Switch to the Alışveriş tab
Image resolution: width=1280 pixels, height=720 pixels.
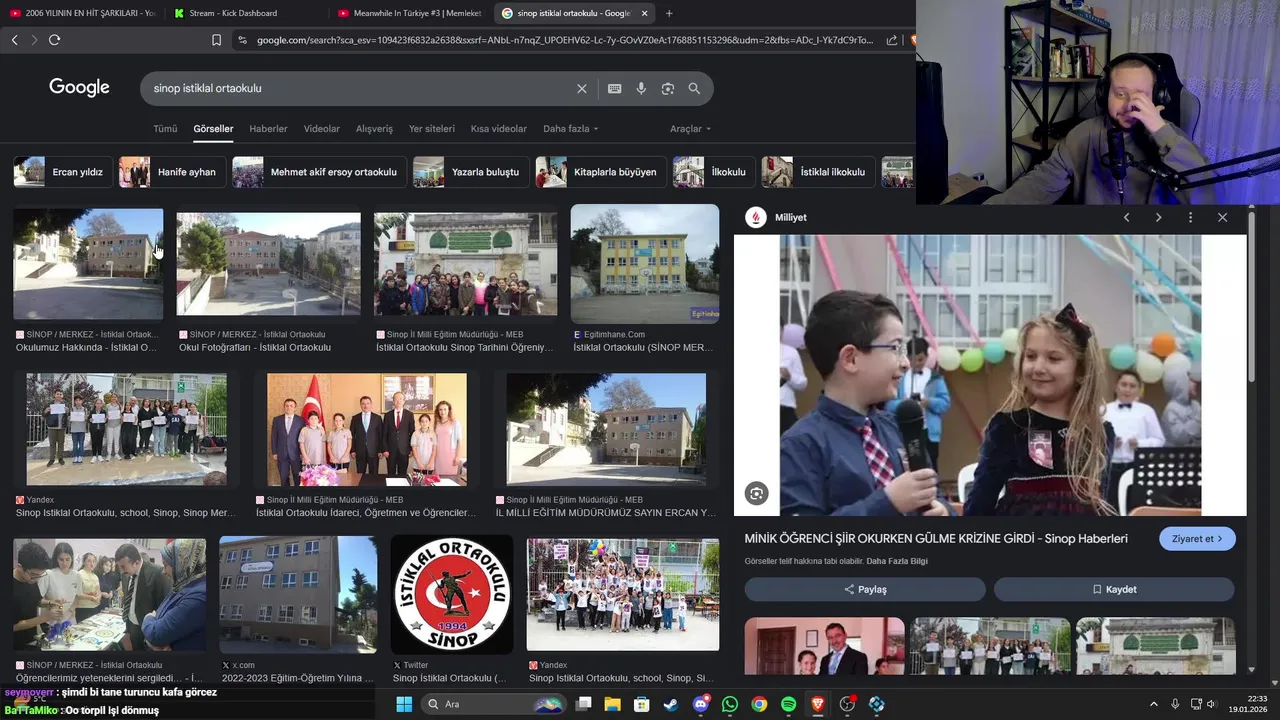pos(375,129)
